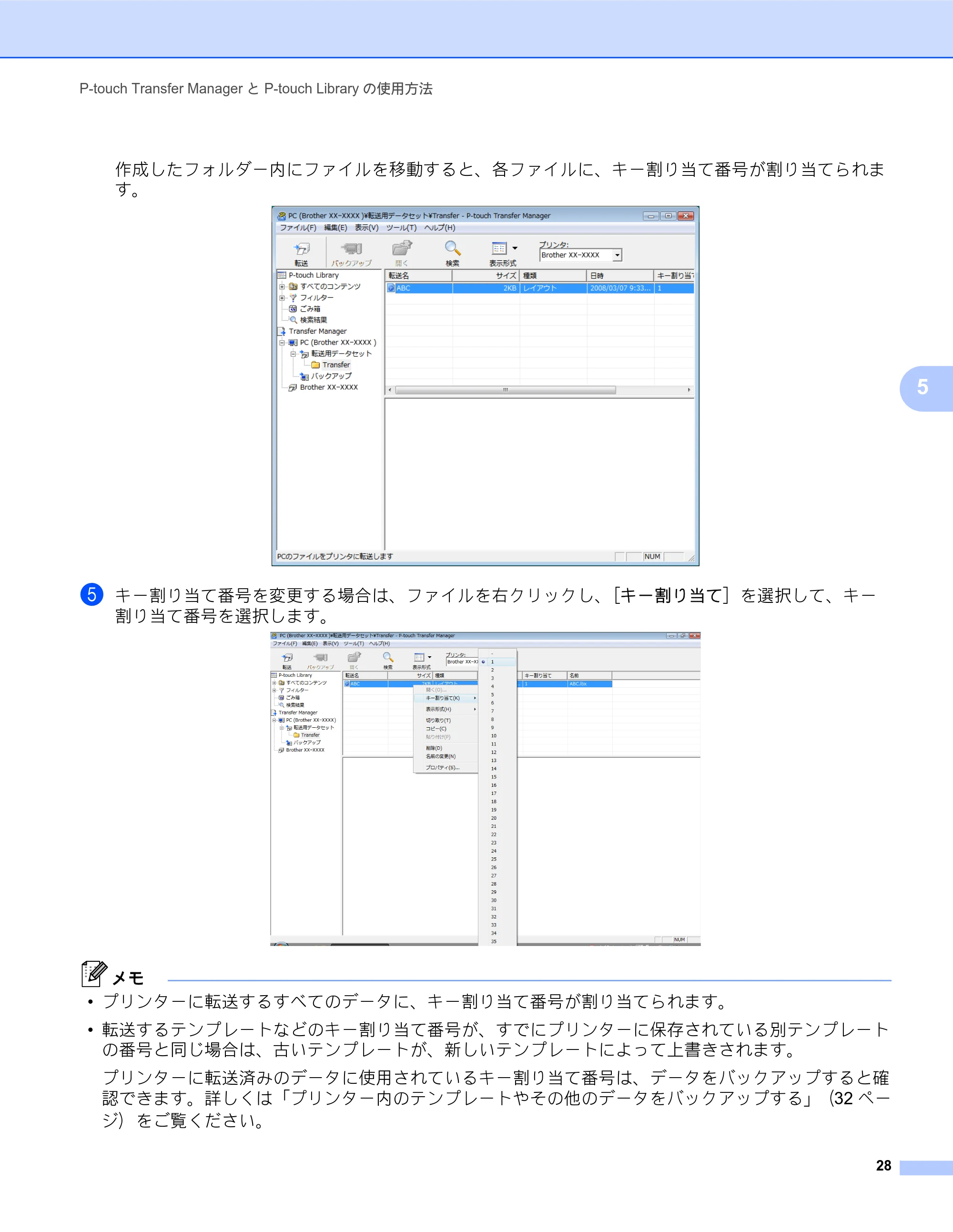This screenshot has width=953, height=1232.
Task: Click left scroll arrow in upper screenshot list
Action: (390, 390)
